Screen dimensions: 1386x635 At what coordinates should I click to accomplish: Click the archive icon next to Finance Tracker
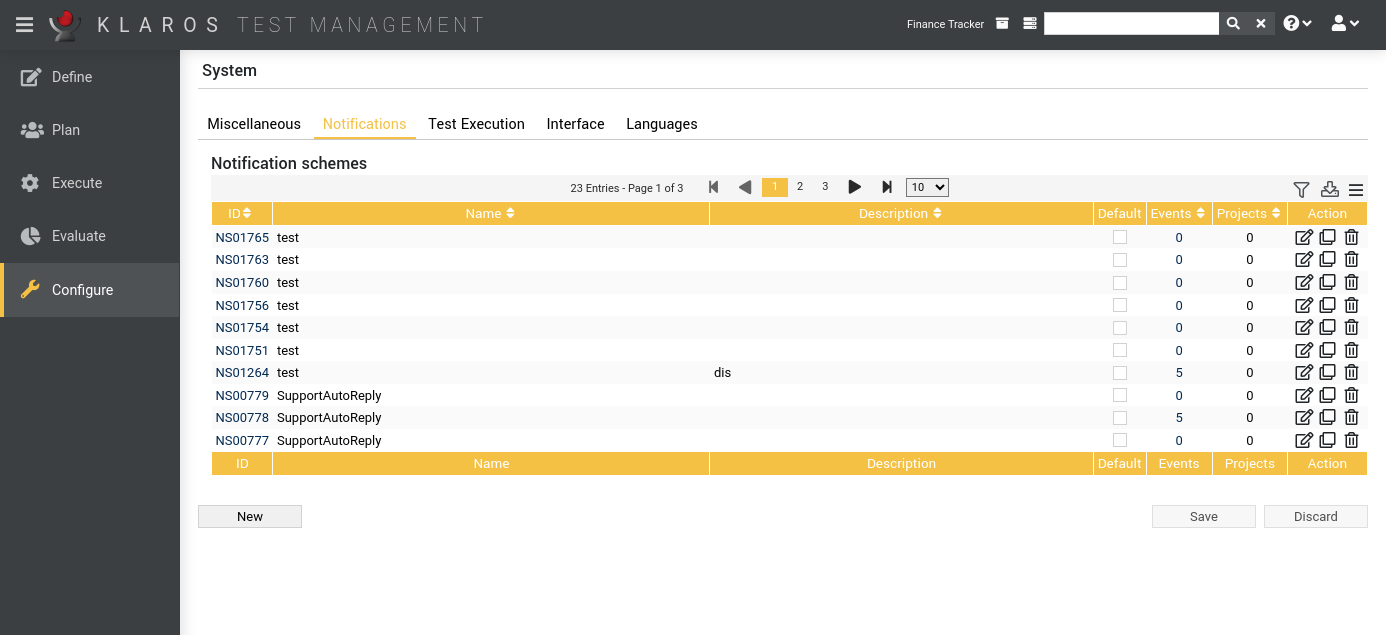(x=1002, y=23)
